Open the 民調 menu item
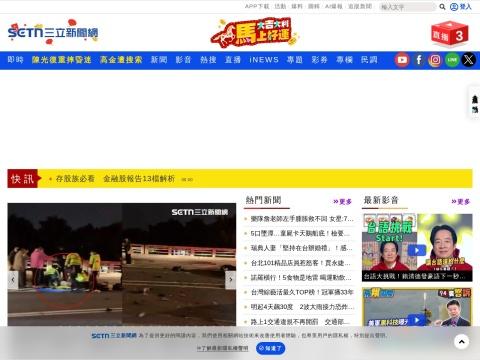Image resolution: width=480 pixels, height=360 pixels. (369, 60)
